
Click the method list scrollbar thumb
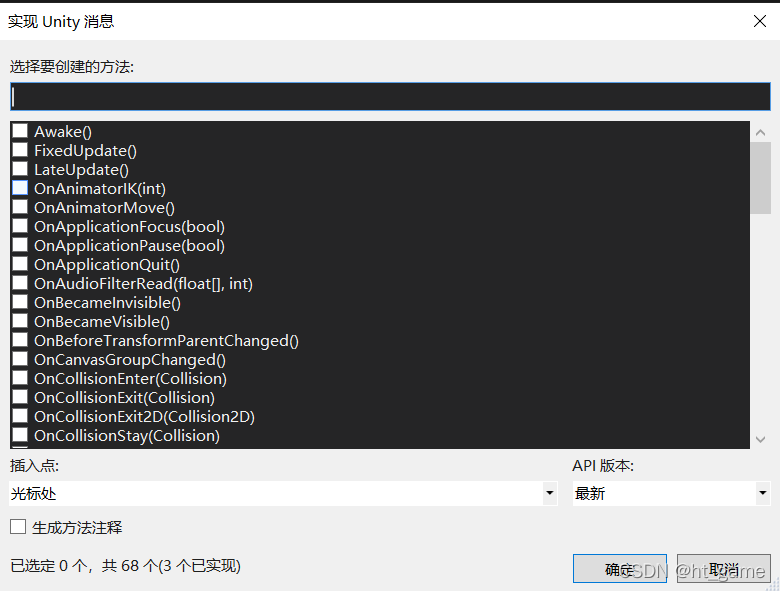click(x=760, y=178)
